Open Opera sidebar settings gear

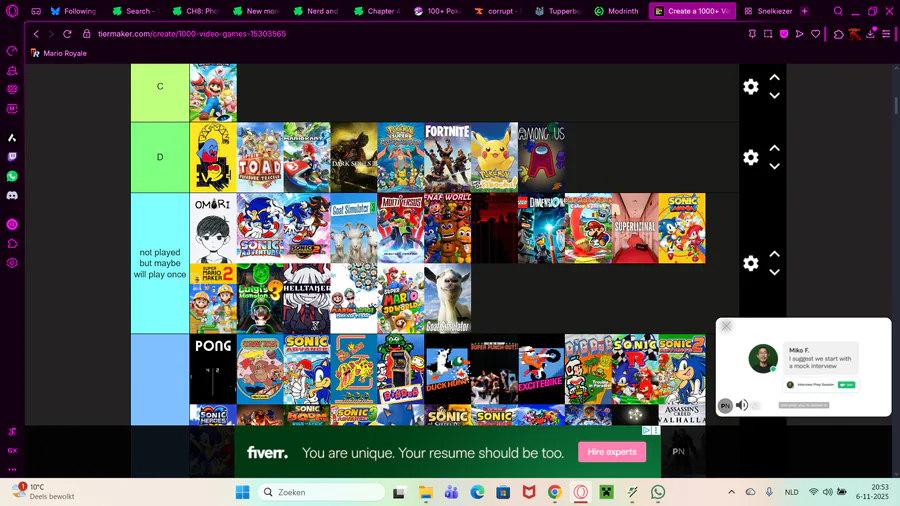click(x=12, y=263)
